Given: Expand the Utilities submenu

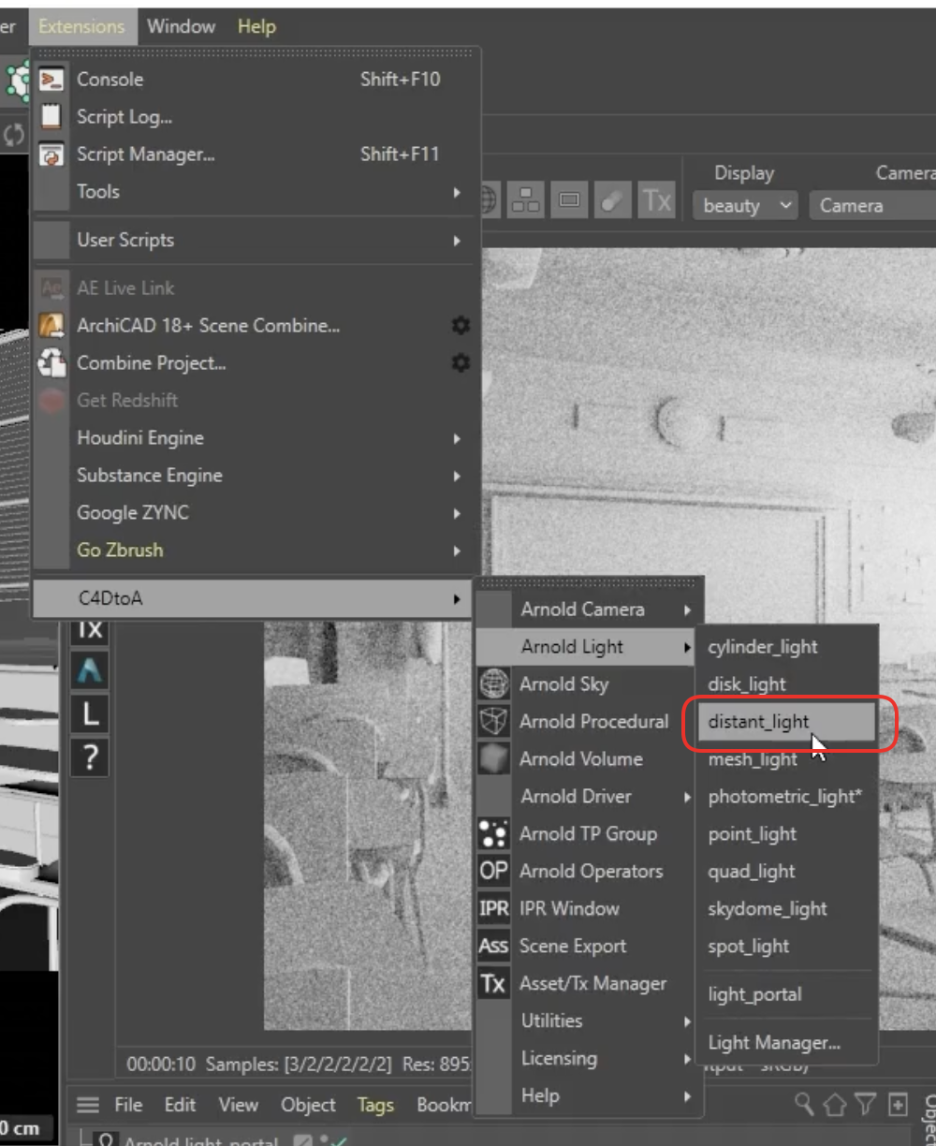Looking at the screenshot, I should pos(585,1021).
